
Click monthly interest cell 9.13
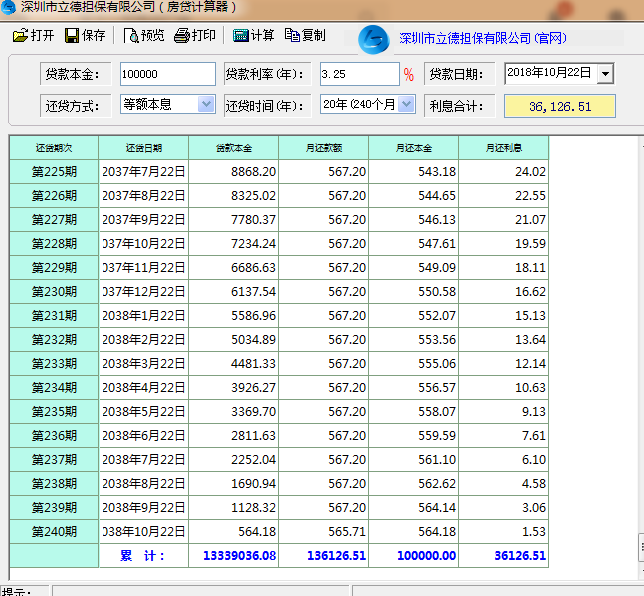504,412
